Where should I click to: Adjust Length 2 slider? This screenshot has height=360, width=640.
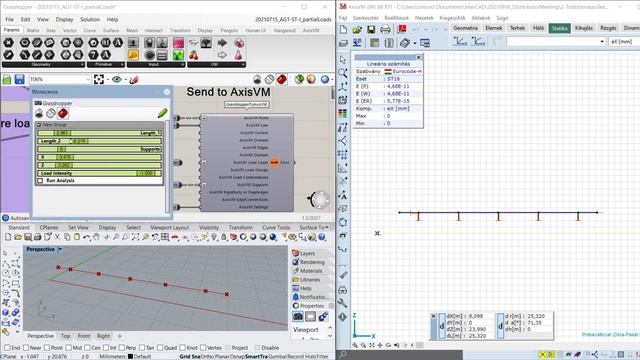point(100,141)
